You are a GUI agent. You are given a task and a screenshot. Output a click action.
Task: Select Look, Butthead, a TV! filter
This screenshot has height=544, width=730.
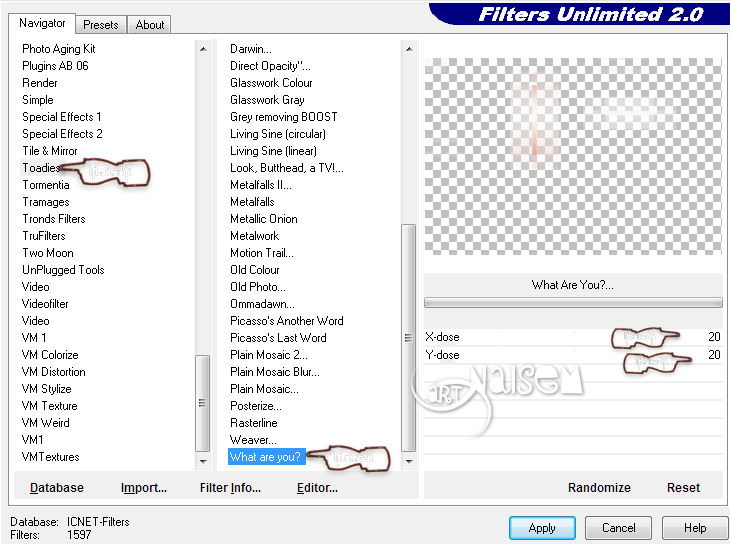(x=287, y=168)
